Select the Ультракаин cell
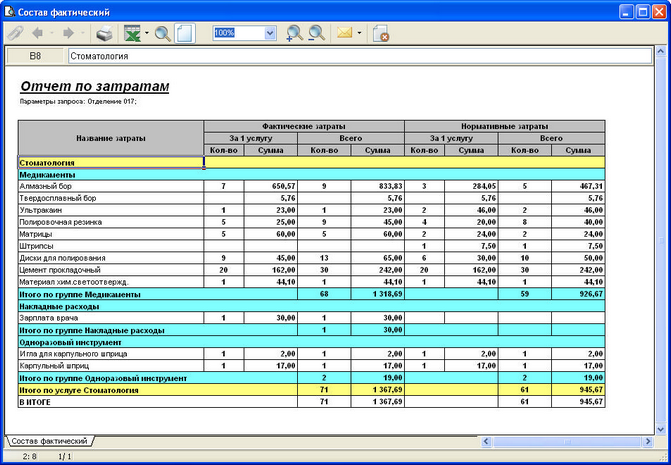 pos(110,210)
